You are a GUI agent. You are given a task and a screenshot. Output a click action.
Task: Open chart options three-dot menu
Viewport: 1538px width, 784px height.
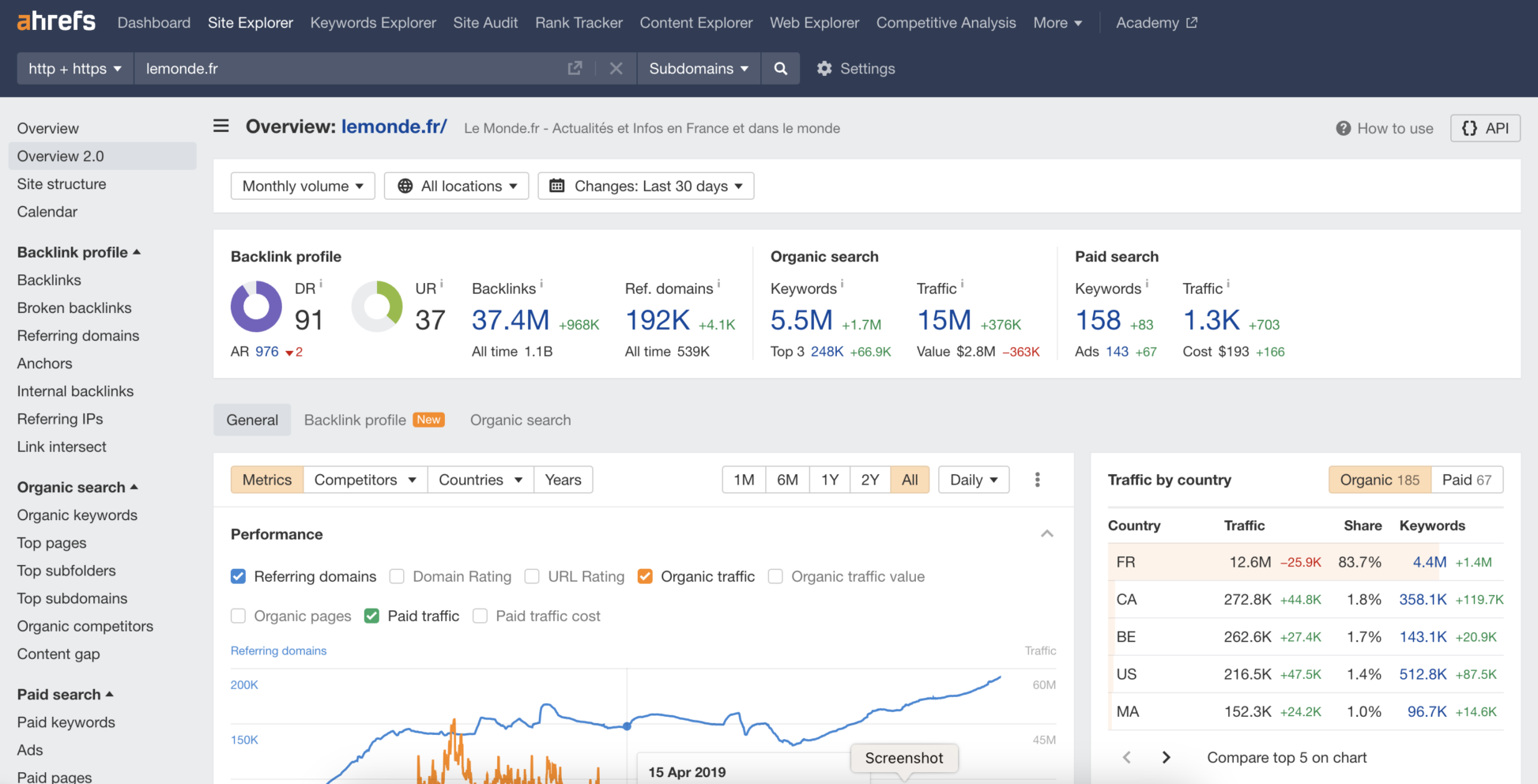coord(1037,480)
